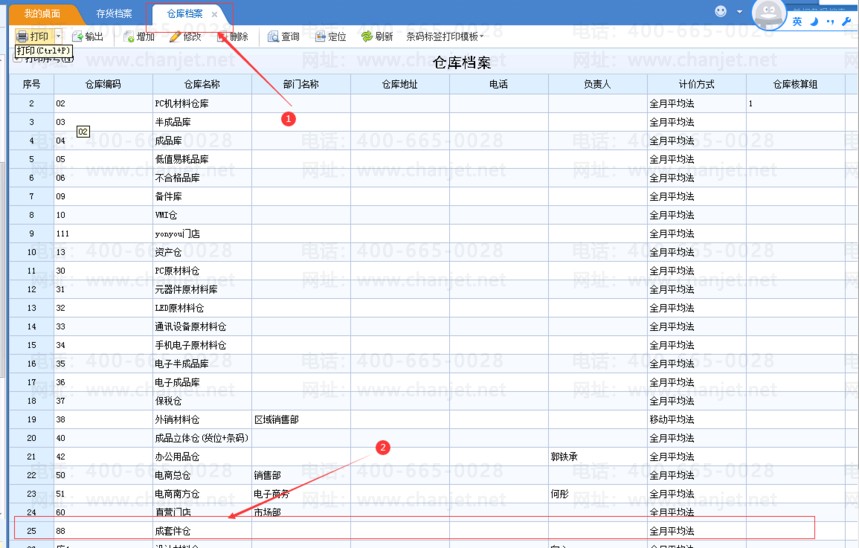This screenshot has width=859, height=548.
Task: Click the 定位 locate icon
Action: tap(320, 37)
